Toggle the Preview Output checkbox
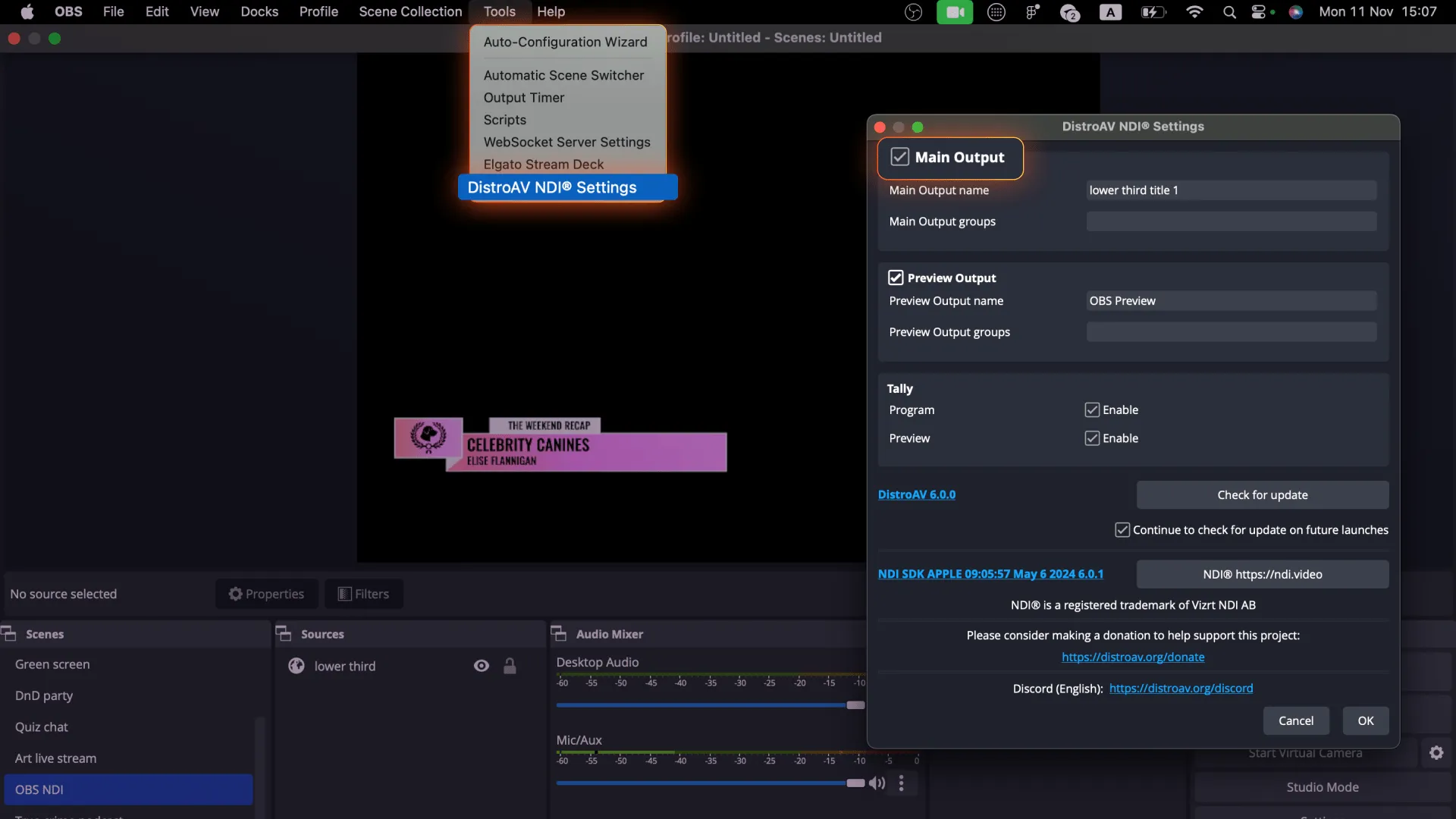Image resolution: width=1456 pixels, height=819 pixels. coord(896,278)
